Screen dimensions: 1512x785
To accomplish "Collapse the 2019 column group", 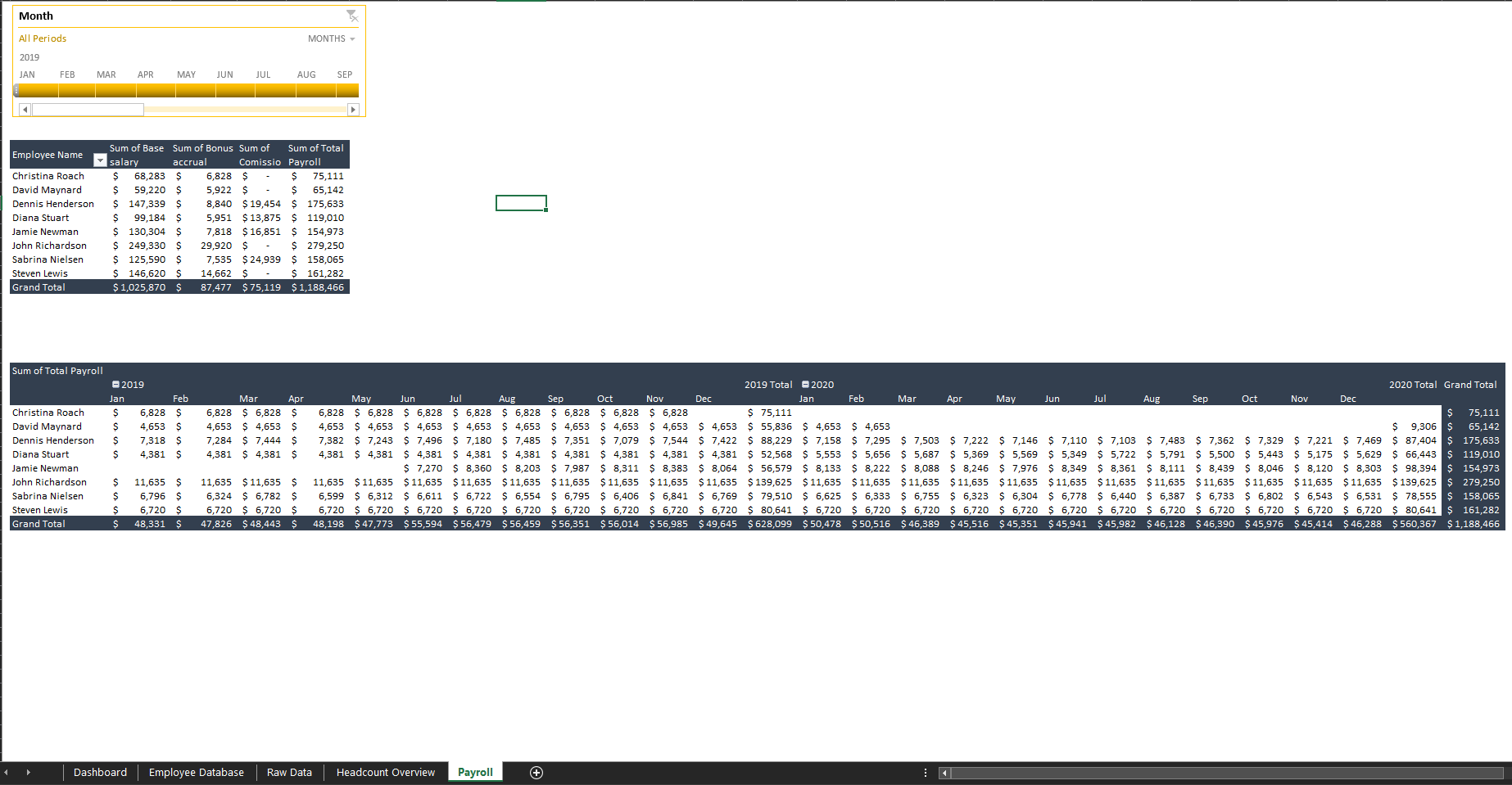I will (115, 384).
